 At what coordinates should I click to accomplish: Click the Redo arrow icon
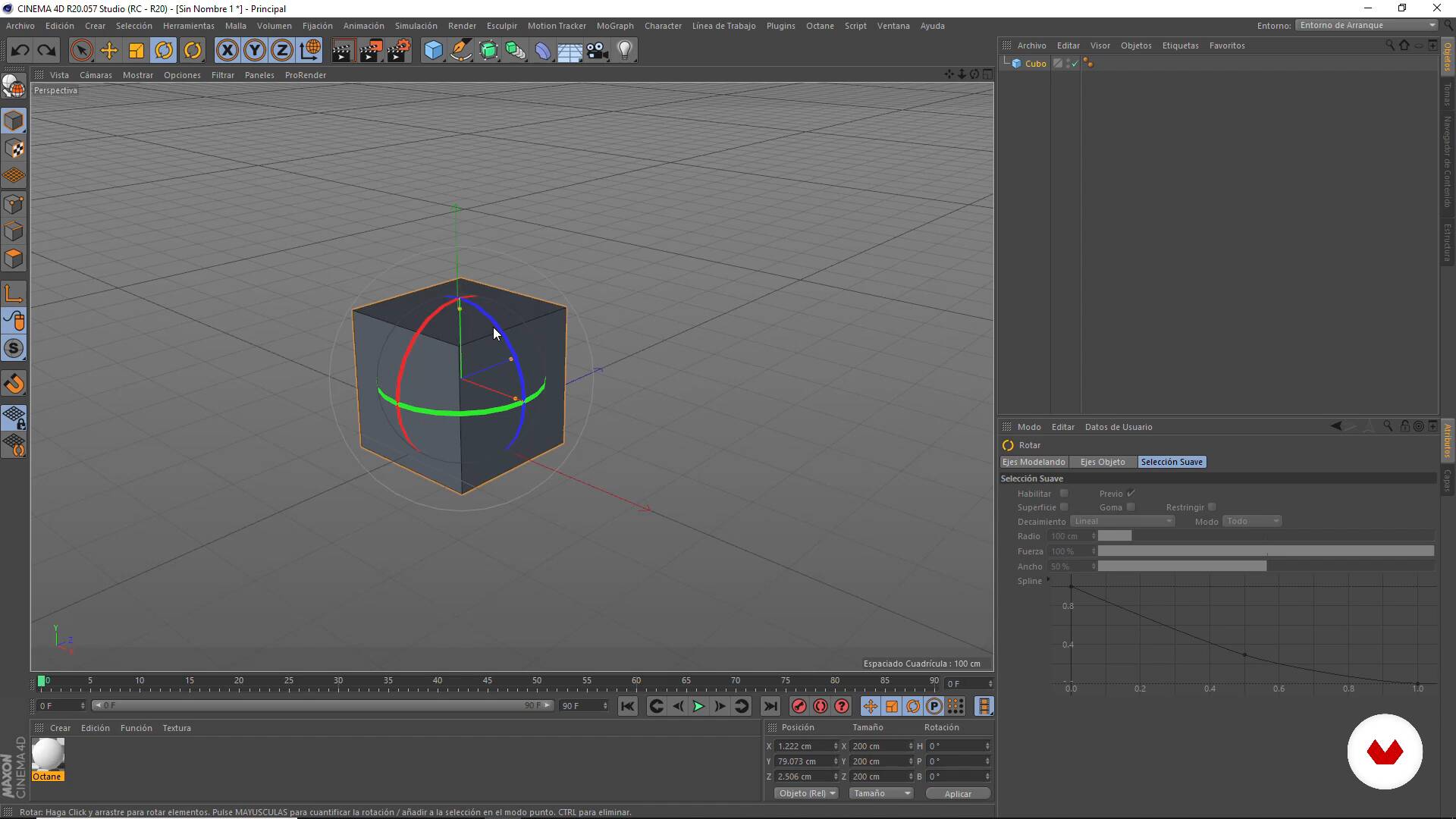coord(47,51)
